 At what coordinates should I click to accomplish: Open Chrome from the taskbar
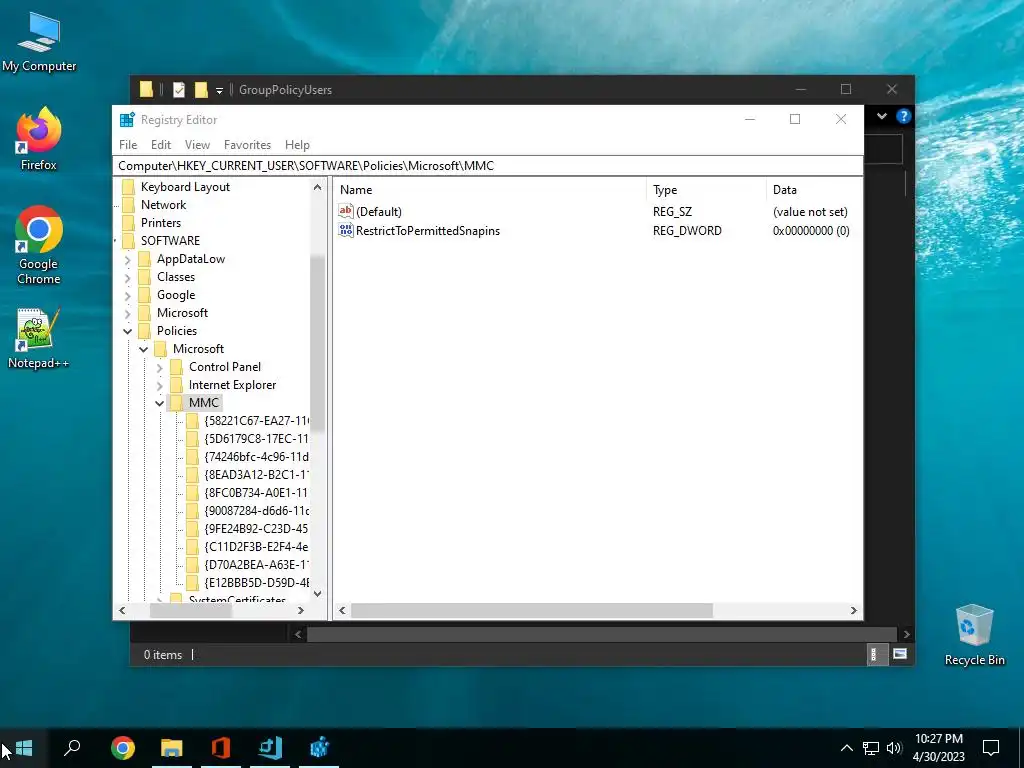(123, 748)
